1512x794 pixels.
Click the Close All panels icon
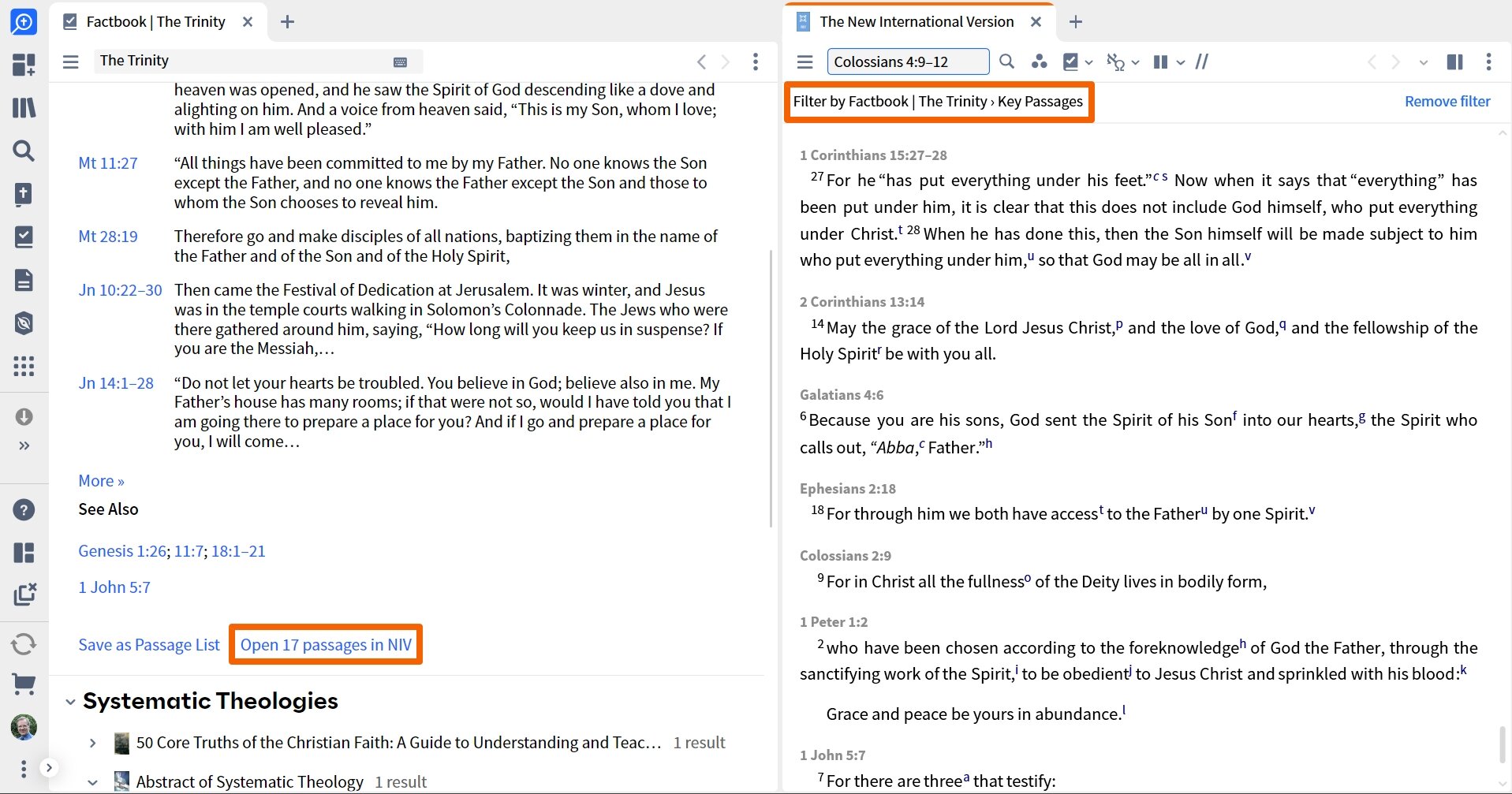[x=24, y=595]
